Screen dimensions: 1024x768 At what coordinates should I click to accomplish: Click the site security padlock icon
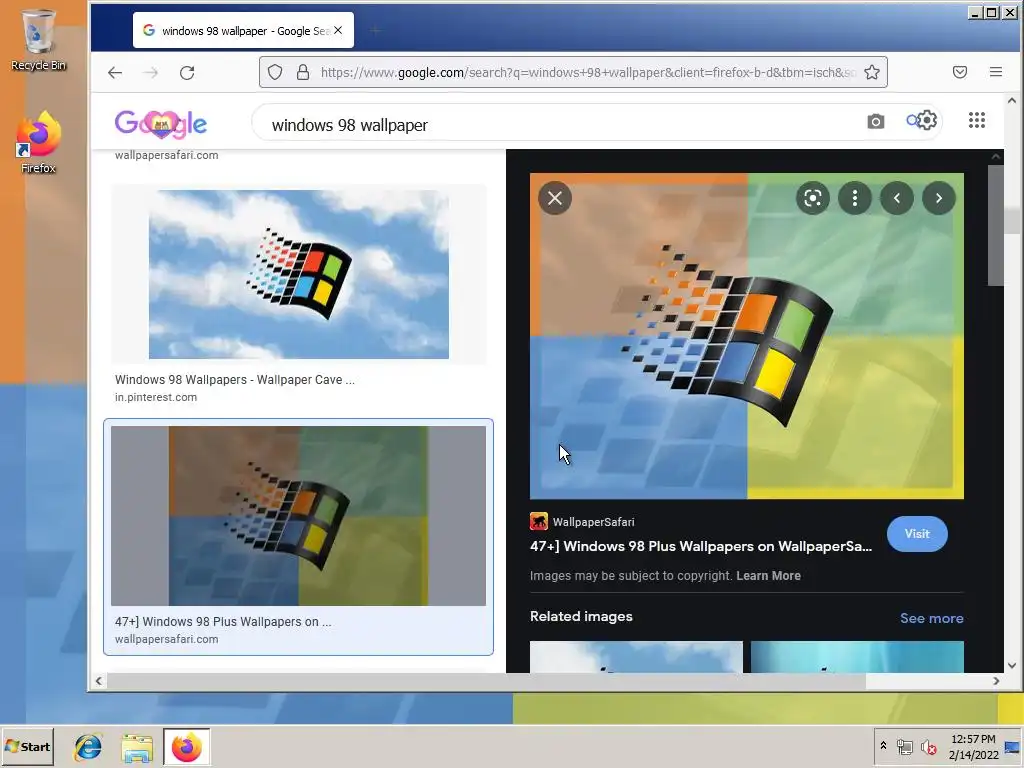(x=302, y=72)
